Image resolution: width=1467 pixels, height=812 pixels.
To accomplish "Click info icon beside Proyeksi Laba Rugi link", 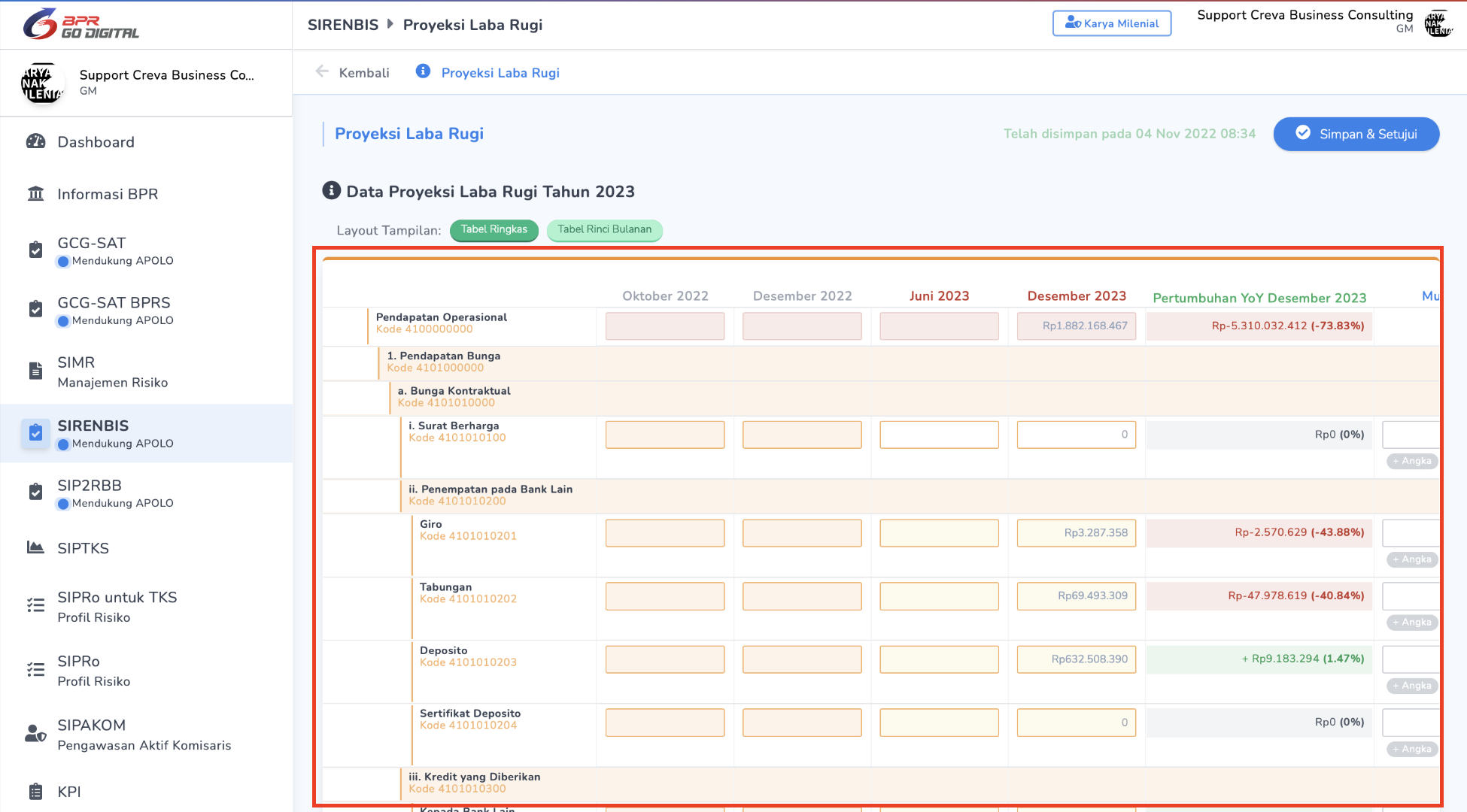I will pos(423,71).
